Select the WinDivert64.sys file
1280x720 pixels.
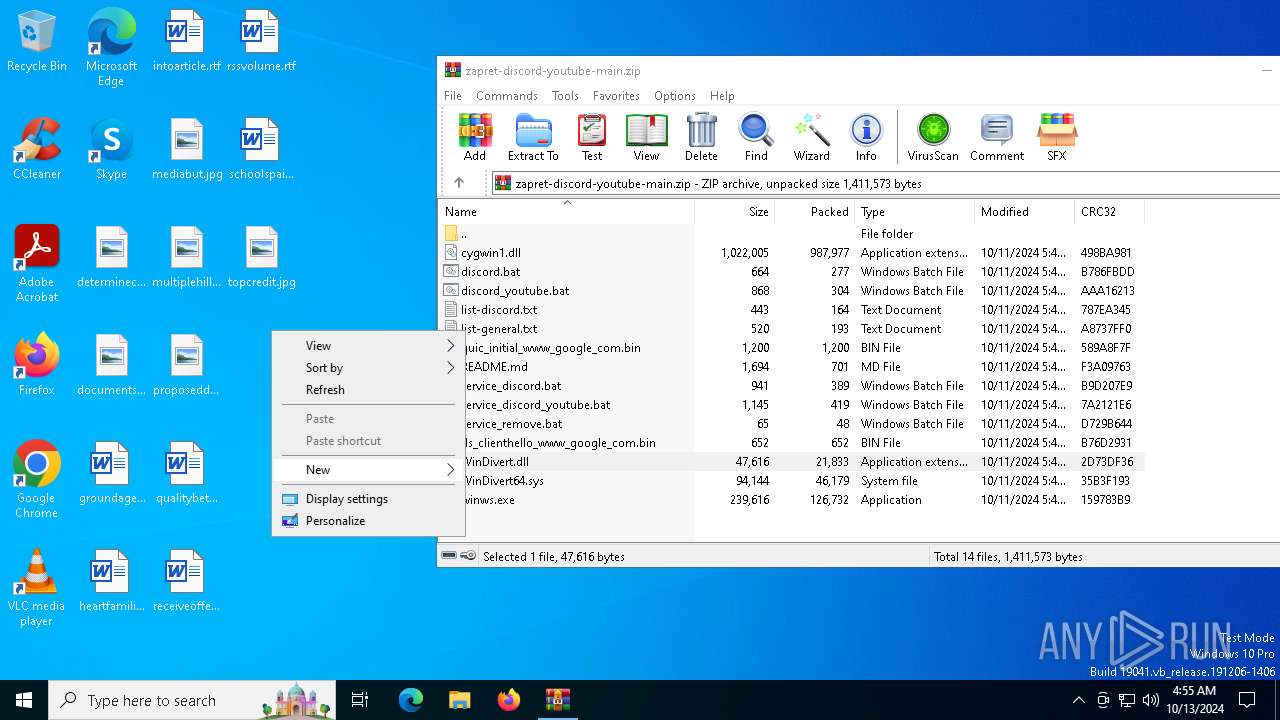[792, 481]
